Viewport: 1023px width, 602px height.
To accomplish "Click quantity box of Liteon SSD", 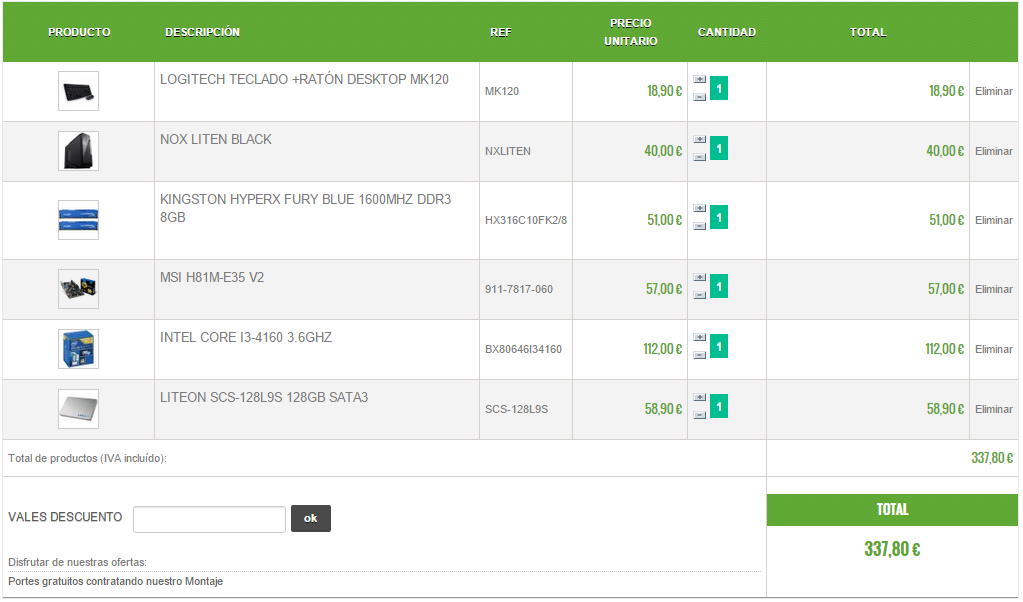I will coord(719,406).
